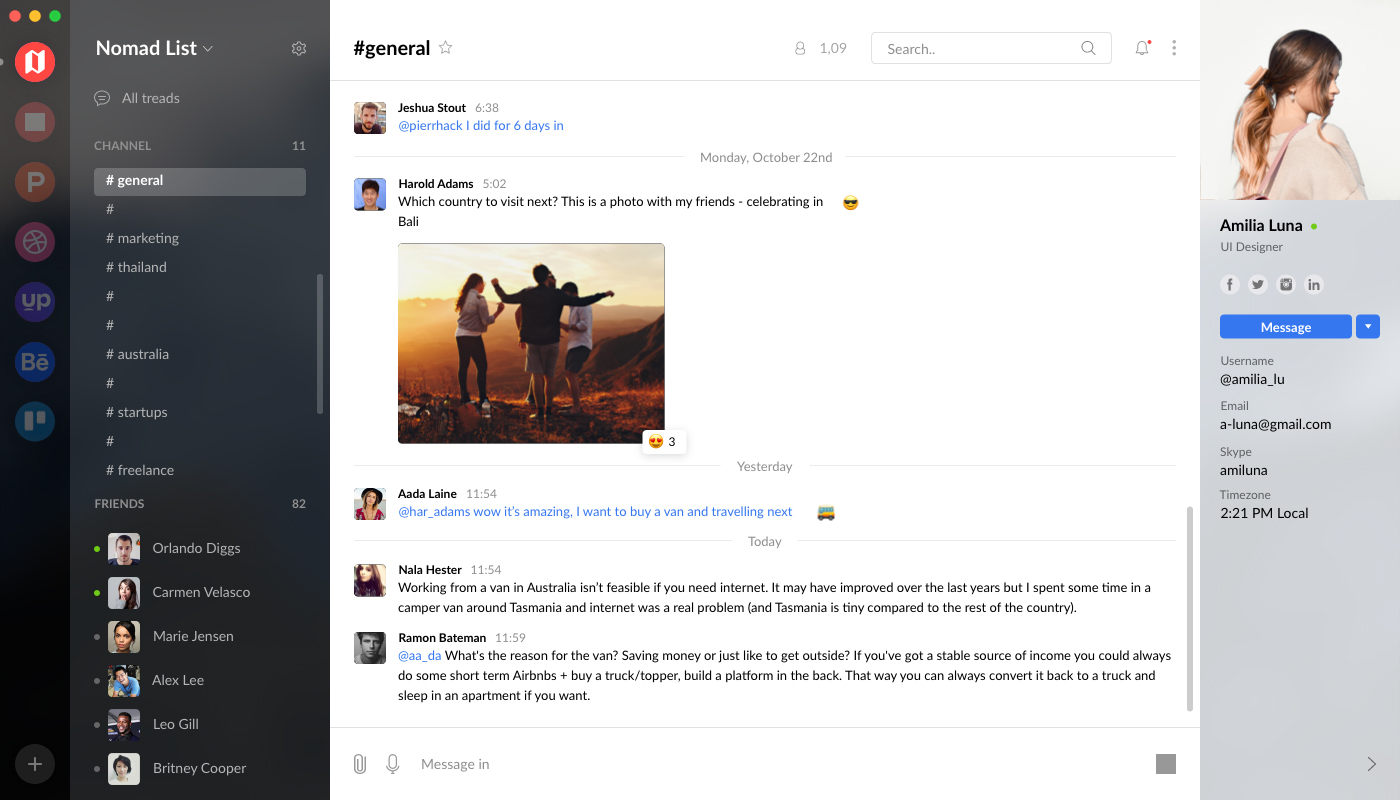Image resolution: width=1400 pixels, height=800 pixels.
Task: Open the notifications bell
Action: (x=1142, y=48)
